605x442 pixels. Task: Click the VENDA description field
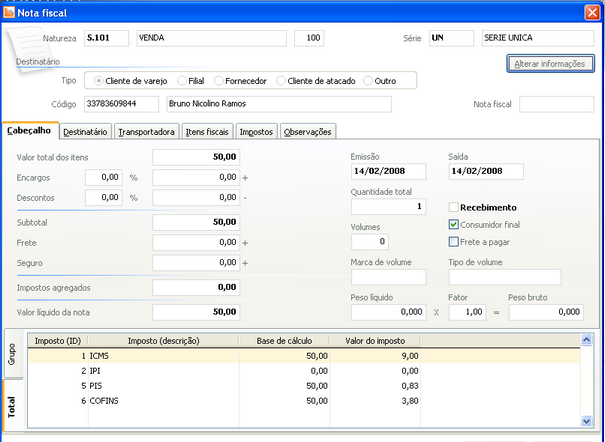pos(211,38)
